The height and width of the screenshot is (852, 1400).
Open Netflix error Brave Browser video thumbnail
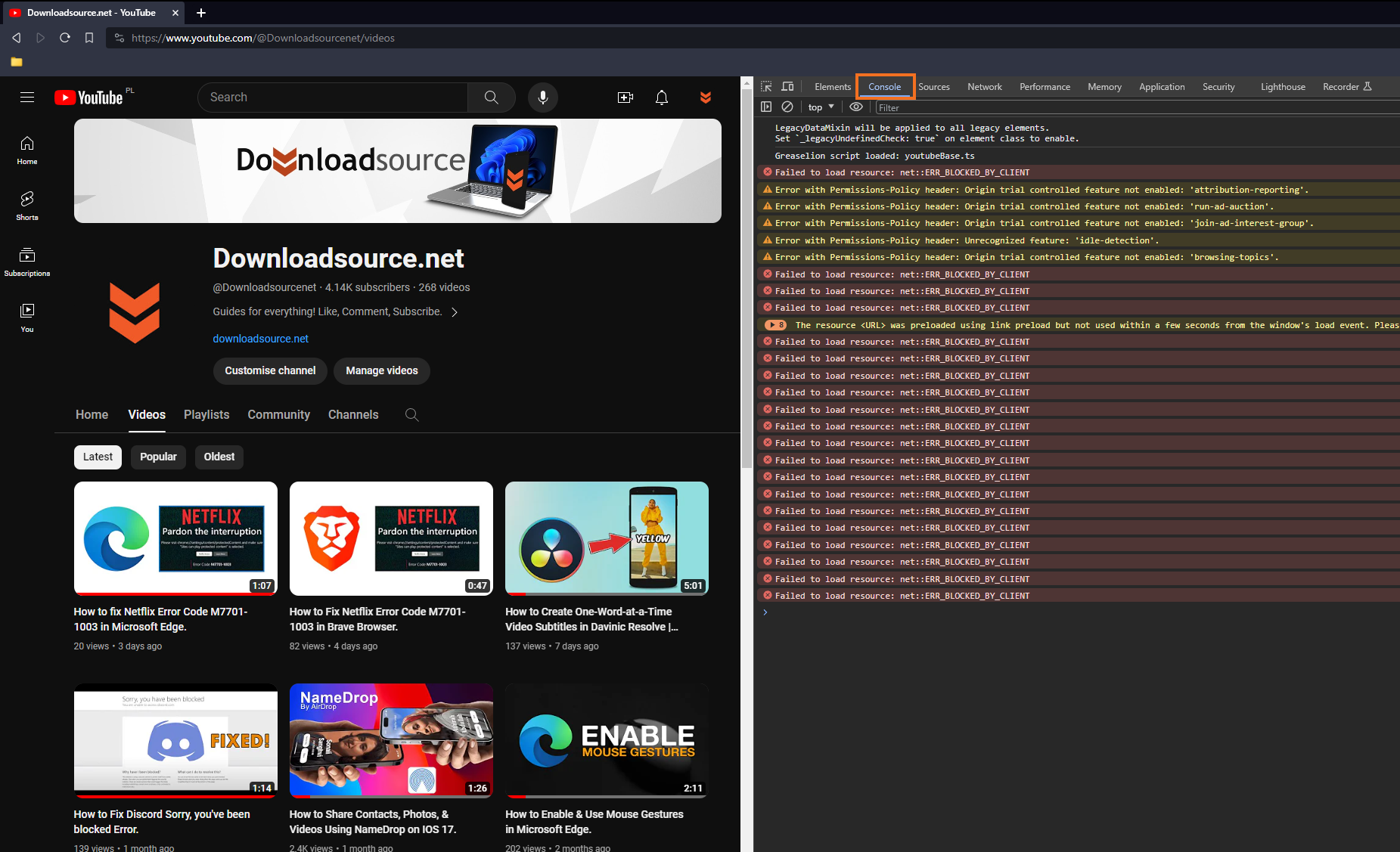tap(391, 538)
